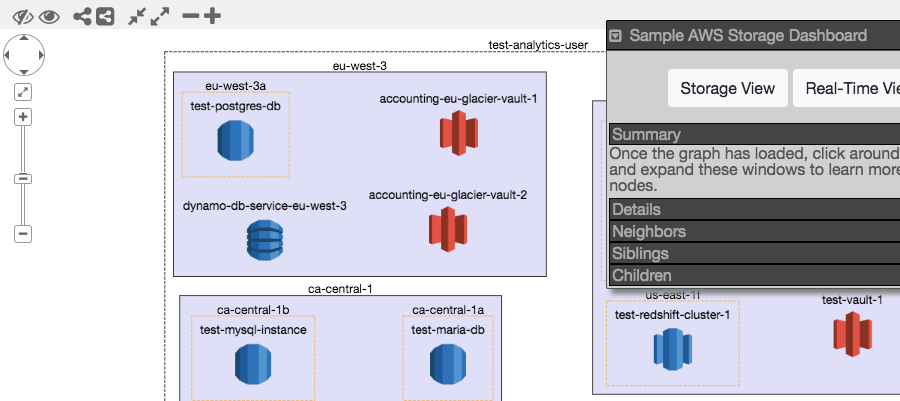Select the test-redshift-cluster-1 node icon

(x=673, y=349)
